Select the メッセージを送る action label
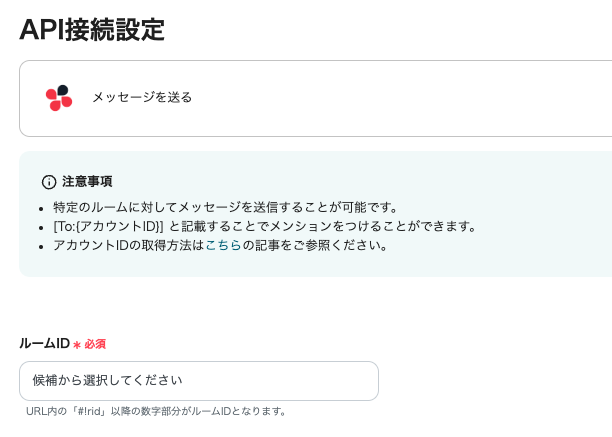Screen dimensions: 612x437 coord(142,97)
